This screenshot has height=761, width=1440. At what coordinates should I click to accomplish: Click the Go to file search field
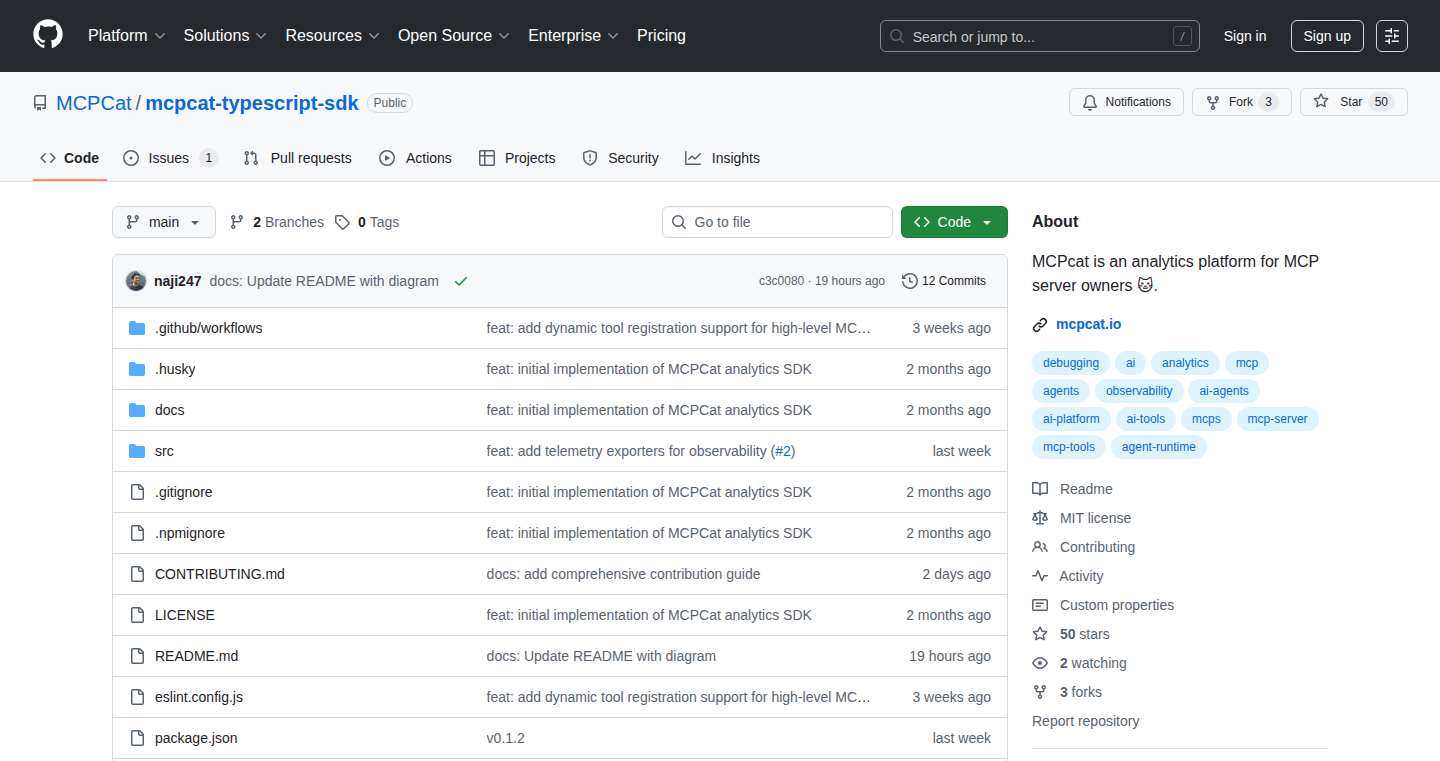[x=777, y=222]
